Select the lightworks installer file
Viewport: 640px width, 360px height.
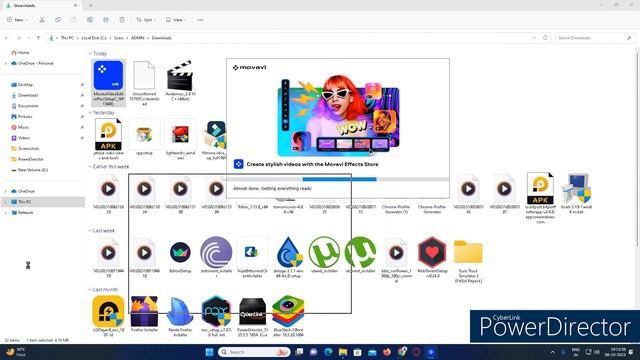(180, 139)
